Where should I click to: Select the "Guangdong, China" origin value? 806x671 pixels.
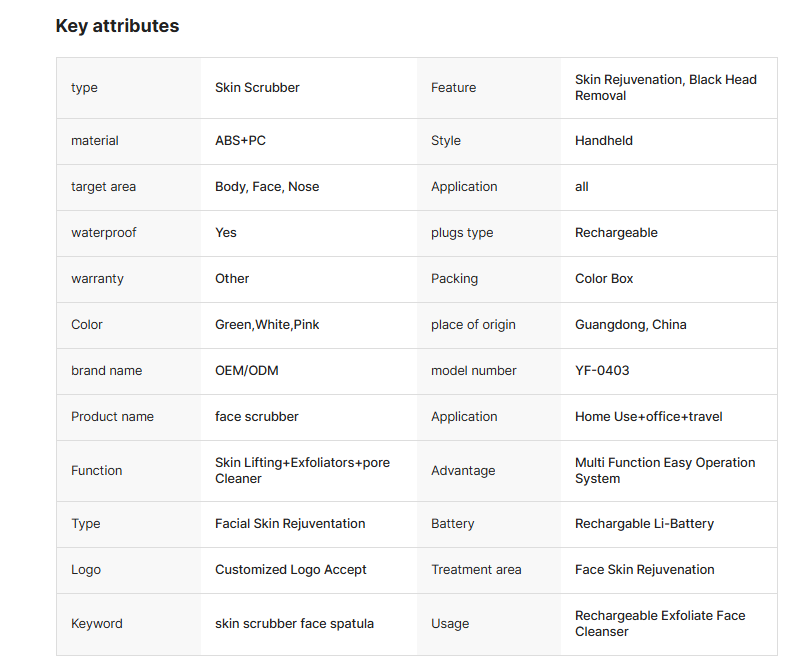point(630,325)
